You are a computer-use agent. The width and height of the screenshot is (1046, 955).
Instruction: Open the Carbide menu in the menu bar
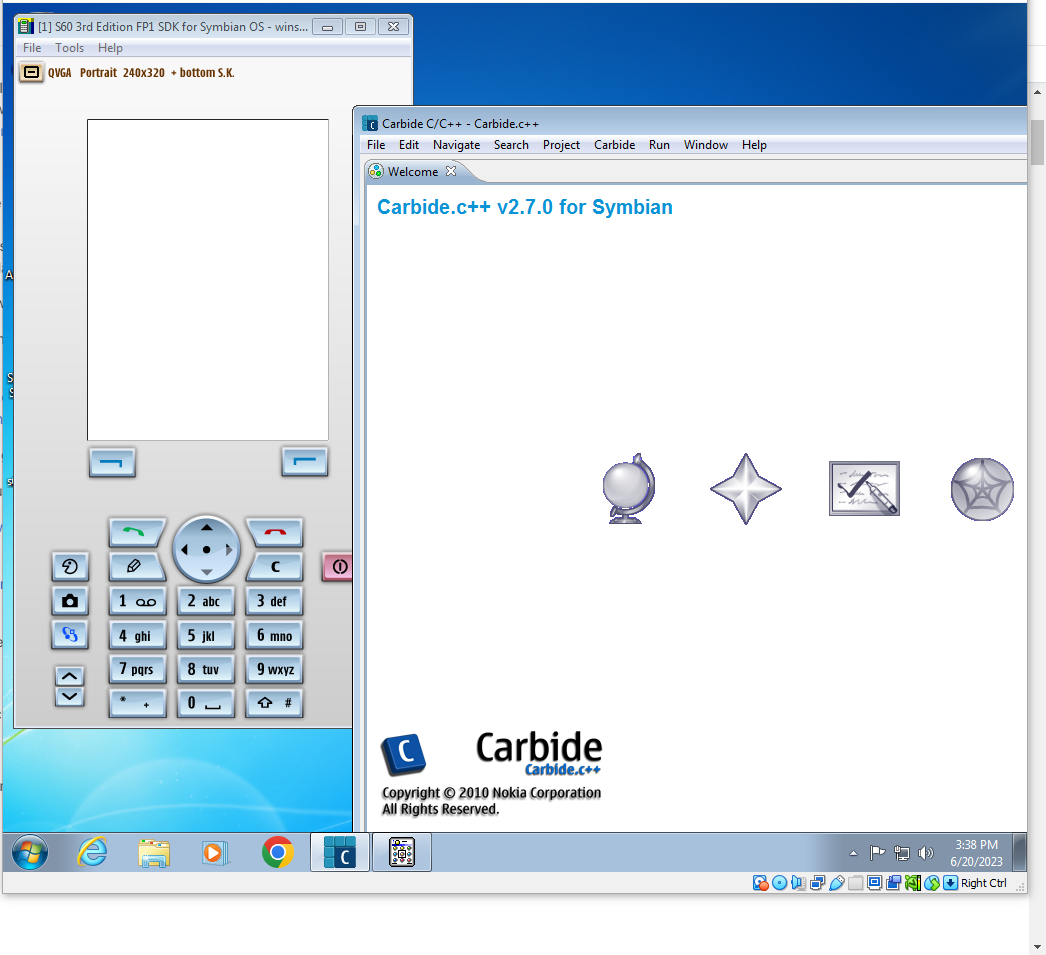[x=614, y=145]
